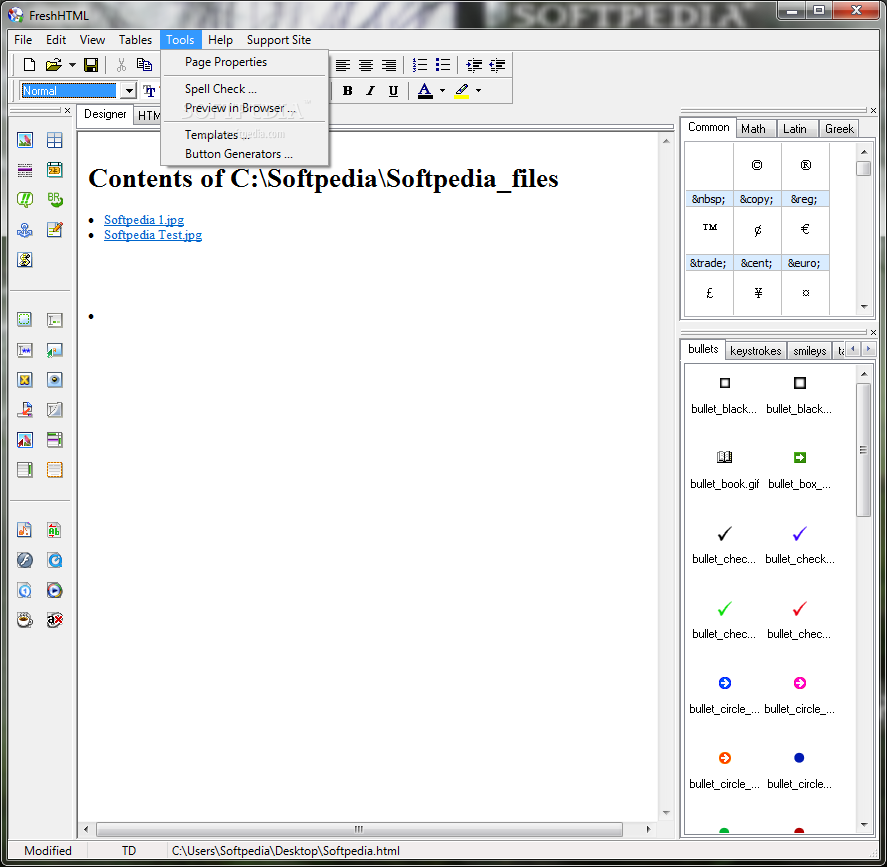This screenshot has width=887, height=867.
Task: Insert line break BR icon
Action: pos(55,200)
